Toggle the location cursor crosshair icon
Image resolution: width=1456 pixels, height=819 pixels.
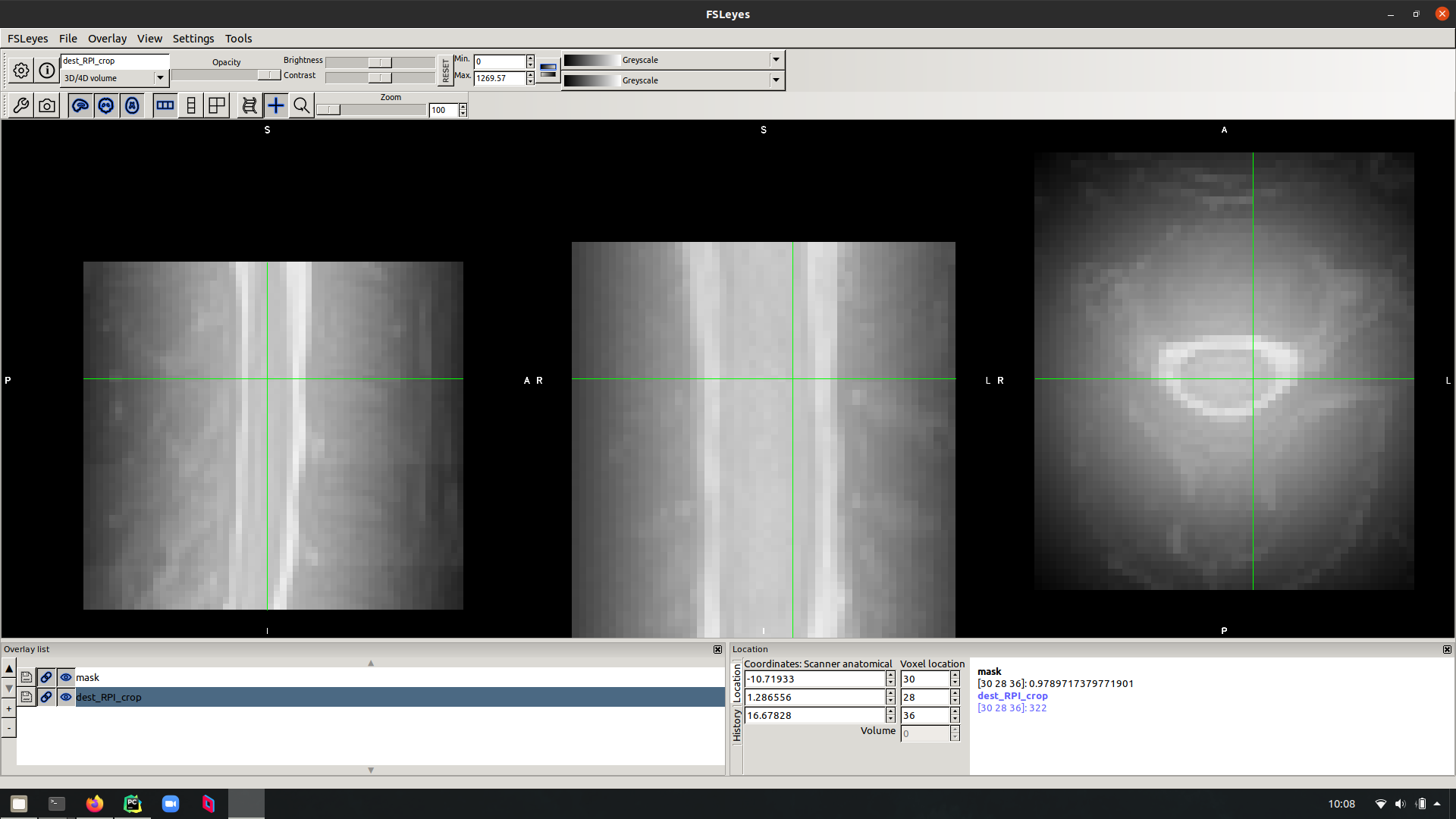(276, 106)
